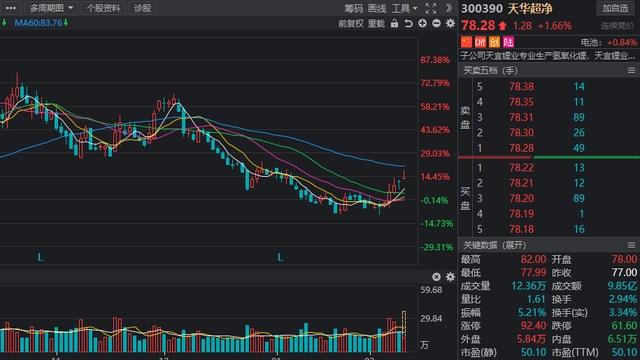
Task: Zoom in chart with plus icon
Action: click(x=422, y=23)
